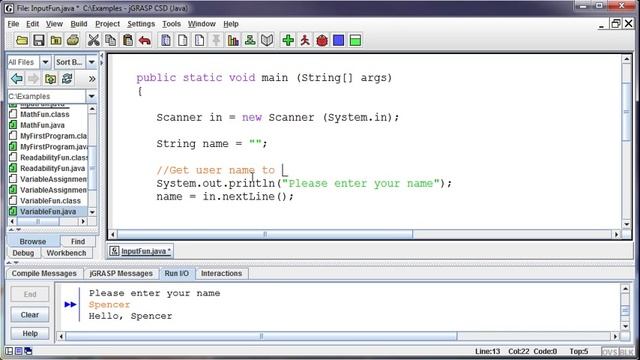Click the editor horizontal scrollbar thumb
Viewport: 640px width, 360px height.
tap(265, 234)
